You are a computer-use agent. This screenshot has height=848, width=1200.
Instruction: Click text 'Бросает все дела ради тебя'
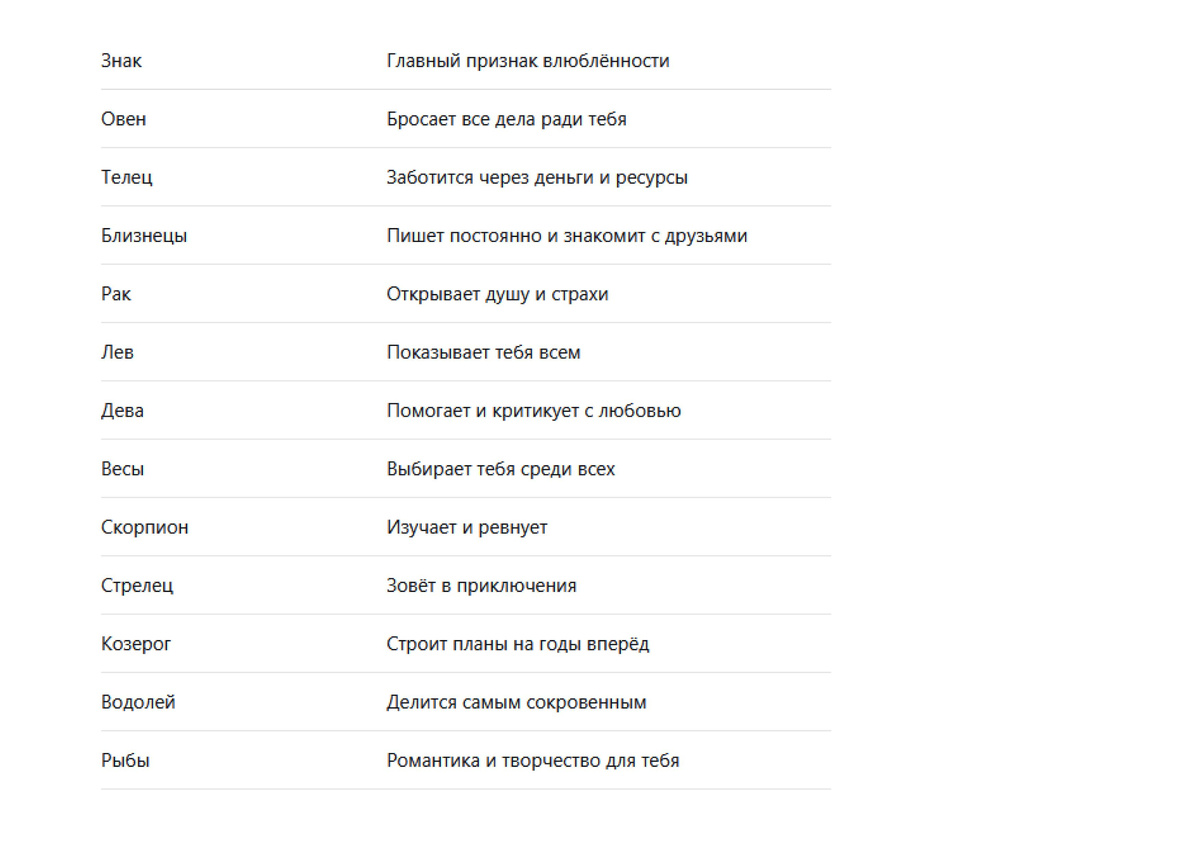tap(507, 119)
